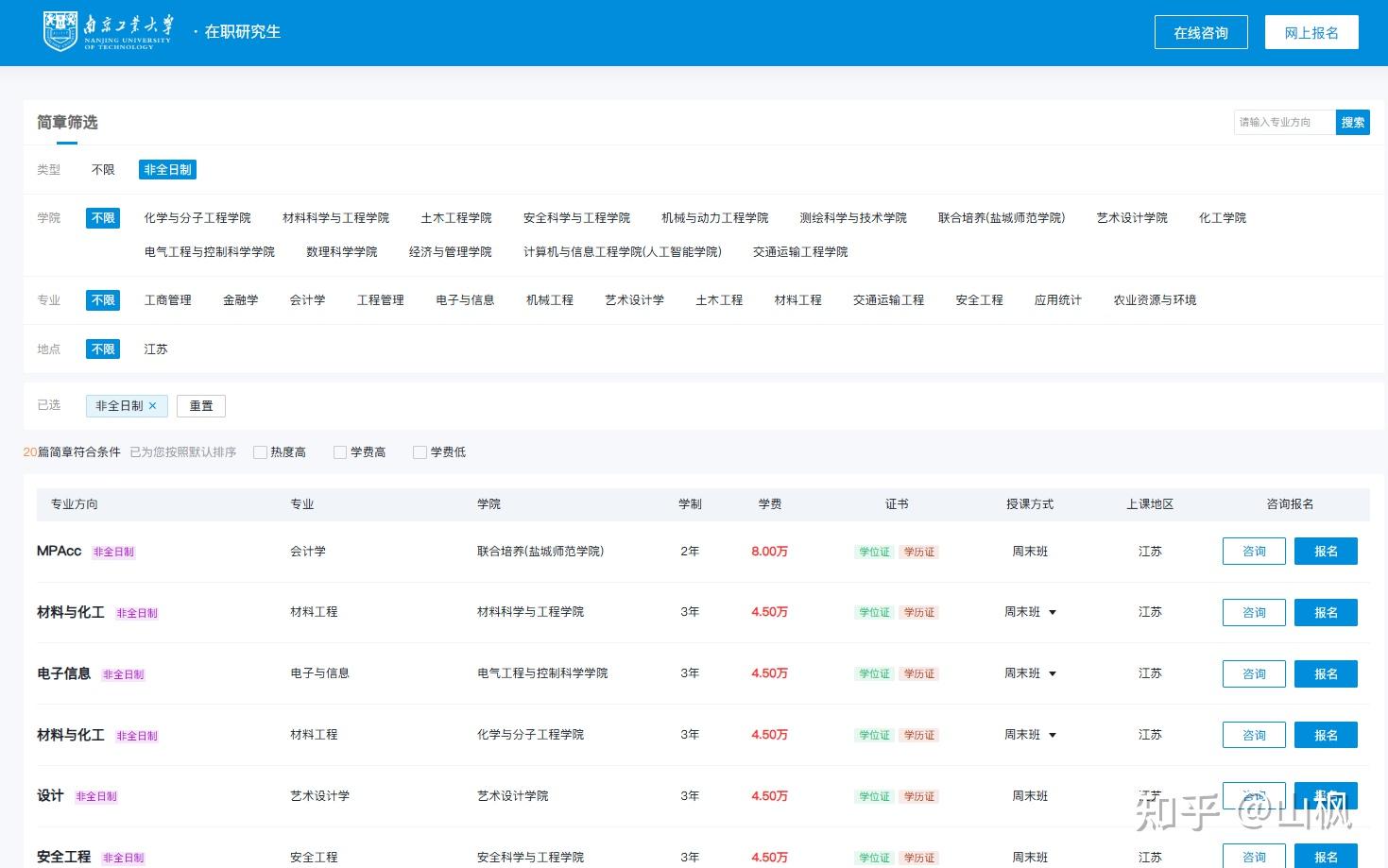The width and height of the screenshot is (1388, 868).
Task: Filter by 经济与管理学院
Action: click(x=451, y=252)
